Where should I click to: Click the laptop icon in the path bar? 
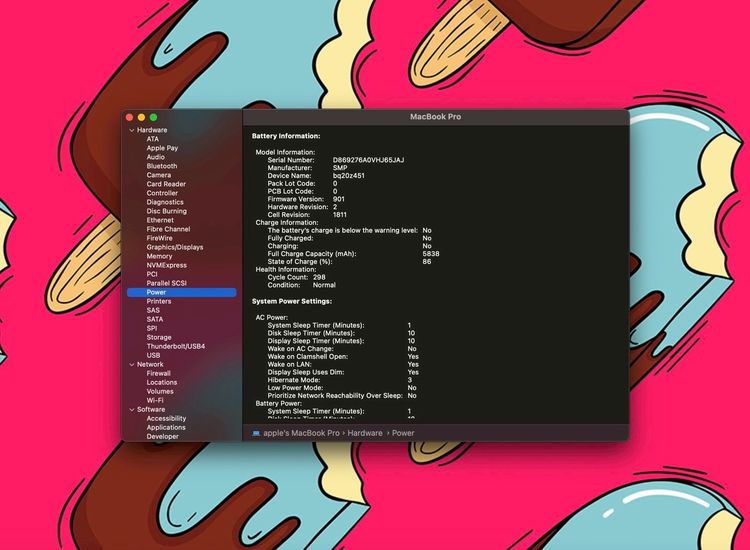(256, 433)
